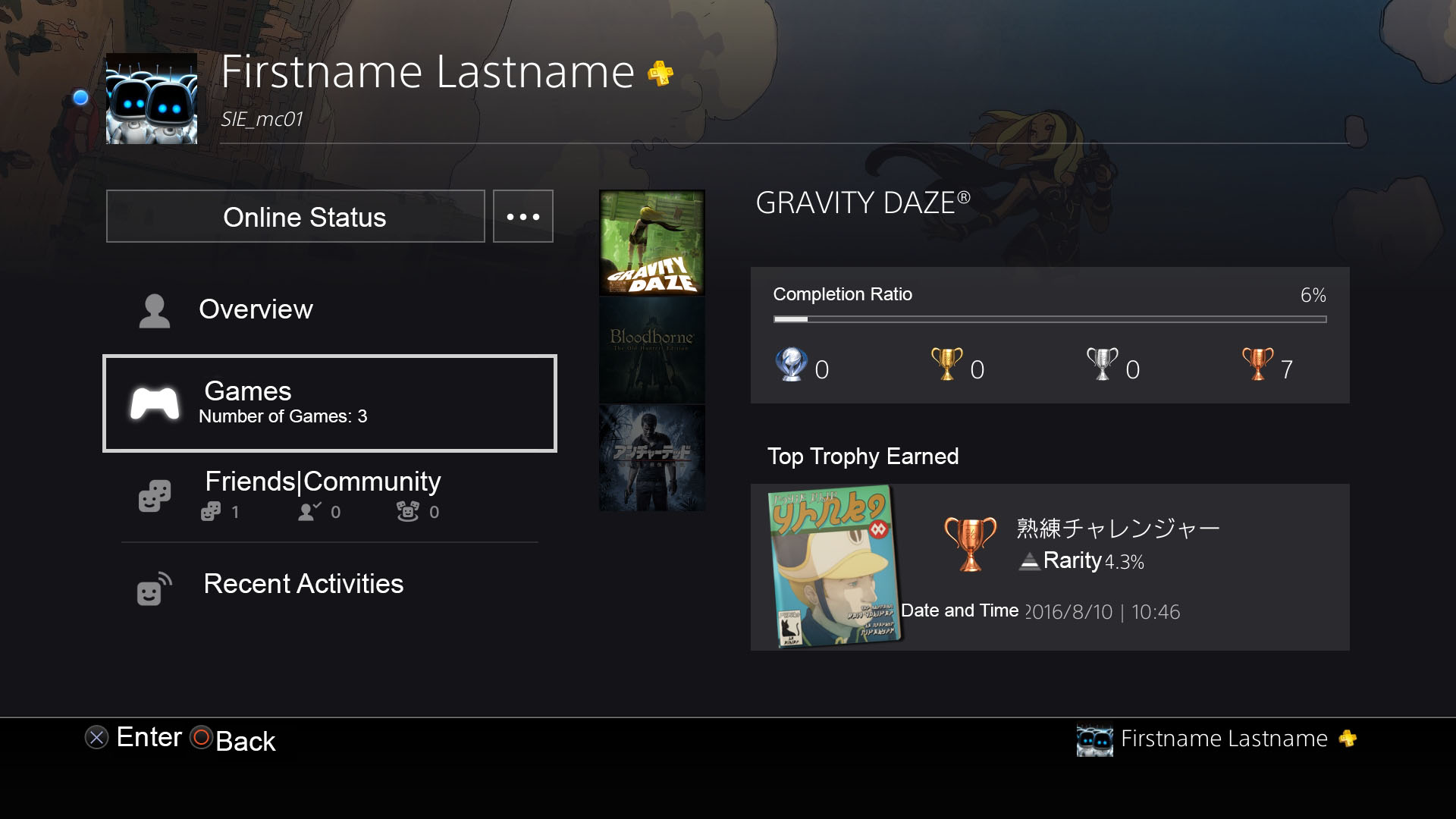Image resolution: width=1456 pixels, height=819 pixels.
Task: Click the footer PlayStation Plus icon
Action: [x=1348, y=739]
